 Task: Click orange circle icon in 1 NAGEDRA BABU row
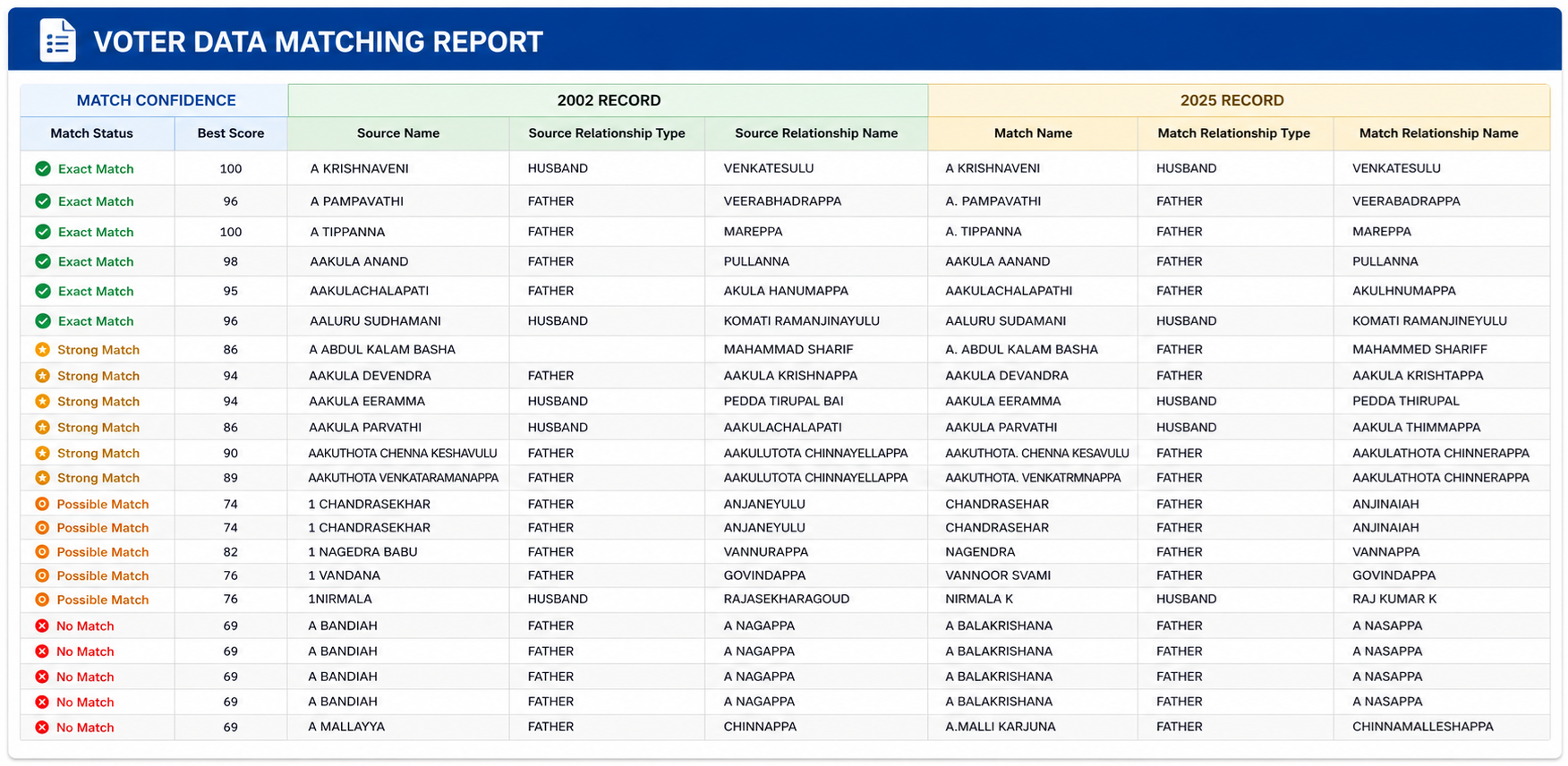[x=42, y=552]
